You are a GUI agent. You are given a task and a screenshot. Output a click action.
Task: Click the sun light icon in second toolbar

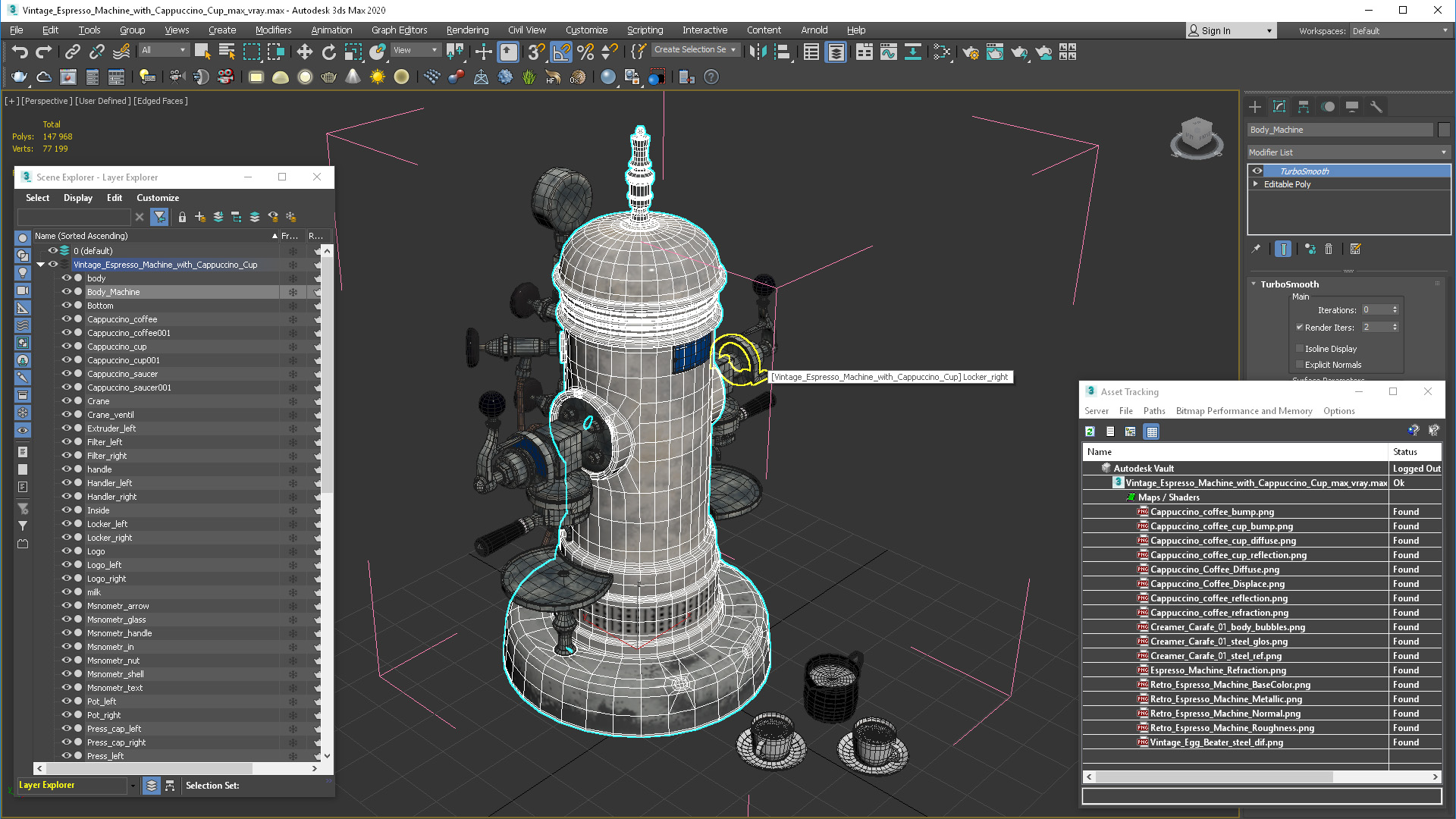click(377, 77)
